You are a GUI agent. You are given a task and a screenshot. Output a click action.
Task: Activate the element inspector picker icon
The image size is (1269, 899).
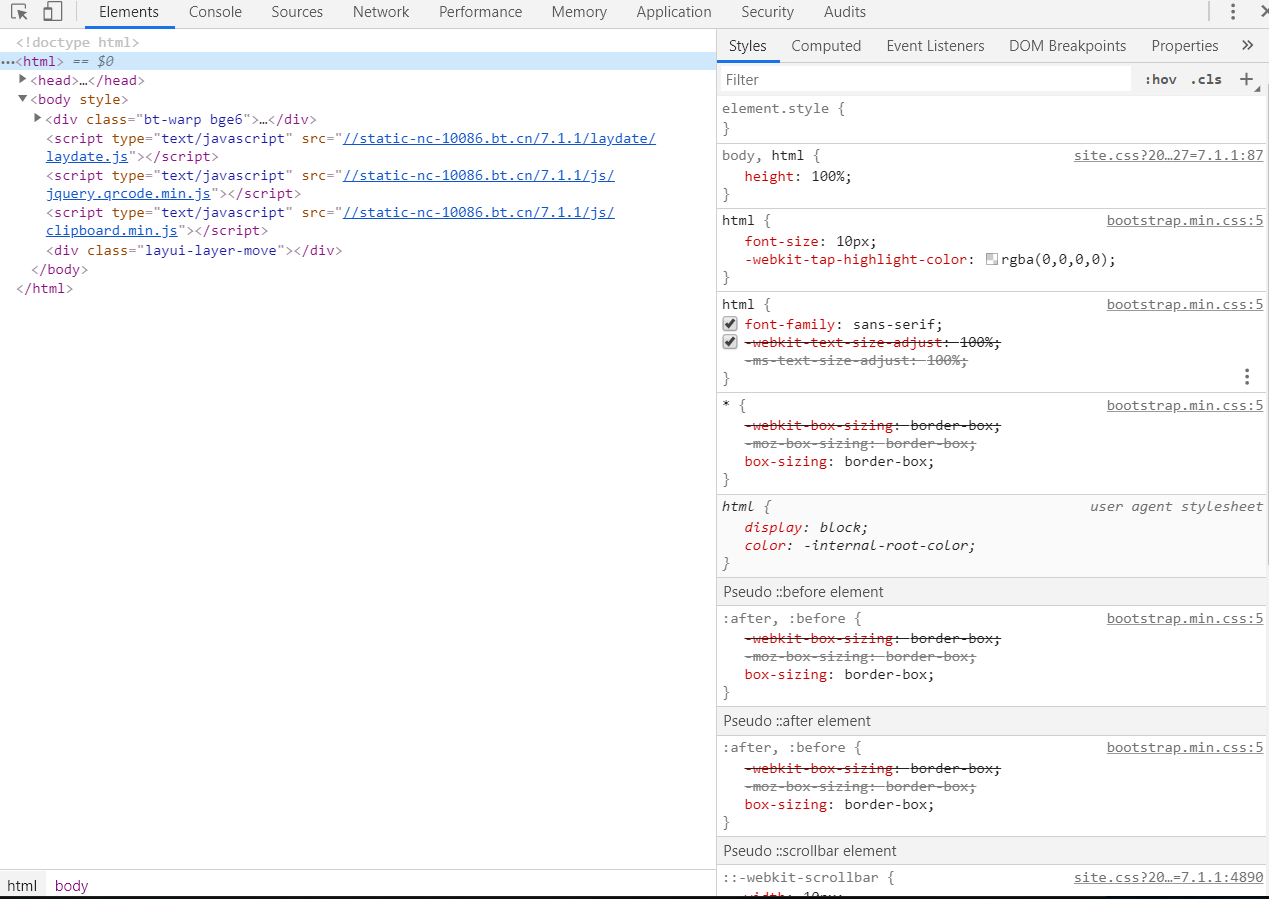click(19, 12)
